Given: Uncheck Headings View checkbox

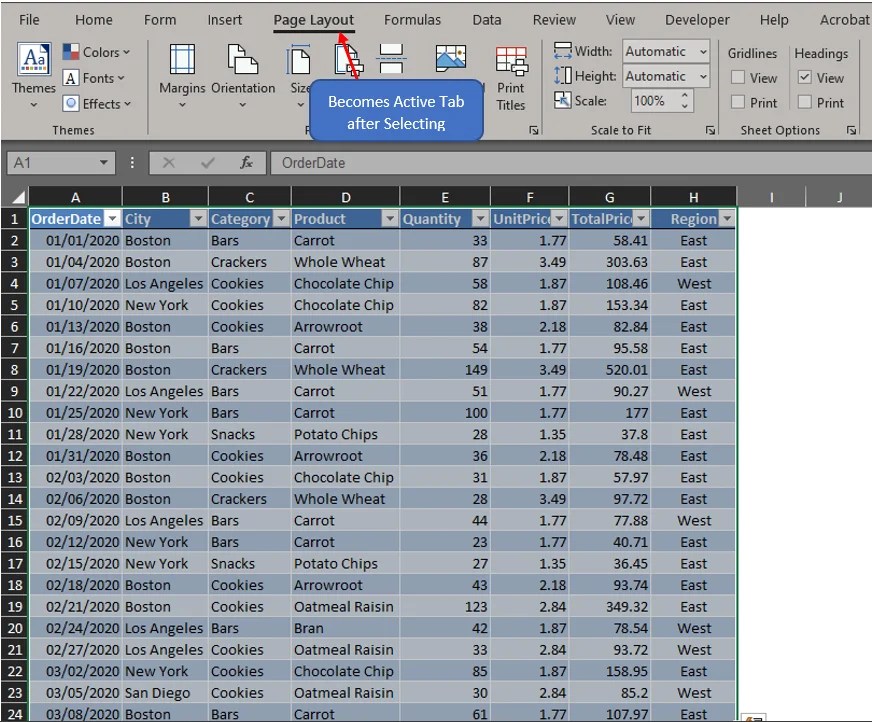Looking at the screenshot, I should click(804, 77).
